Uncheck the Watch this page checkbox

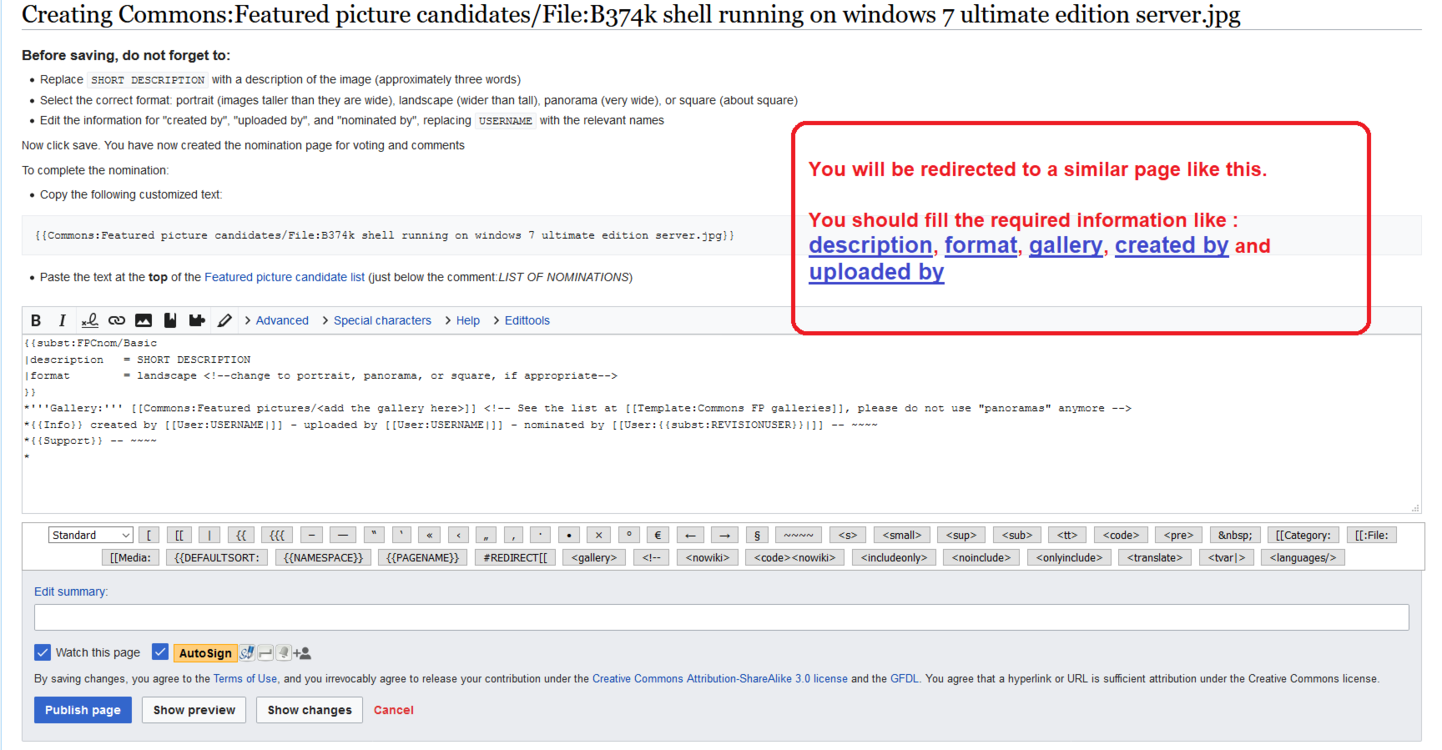[x=42, y=652]
